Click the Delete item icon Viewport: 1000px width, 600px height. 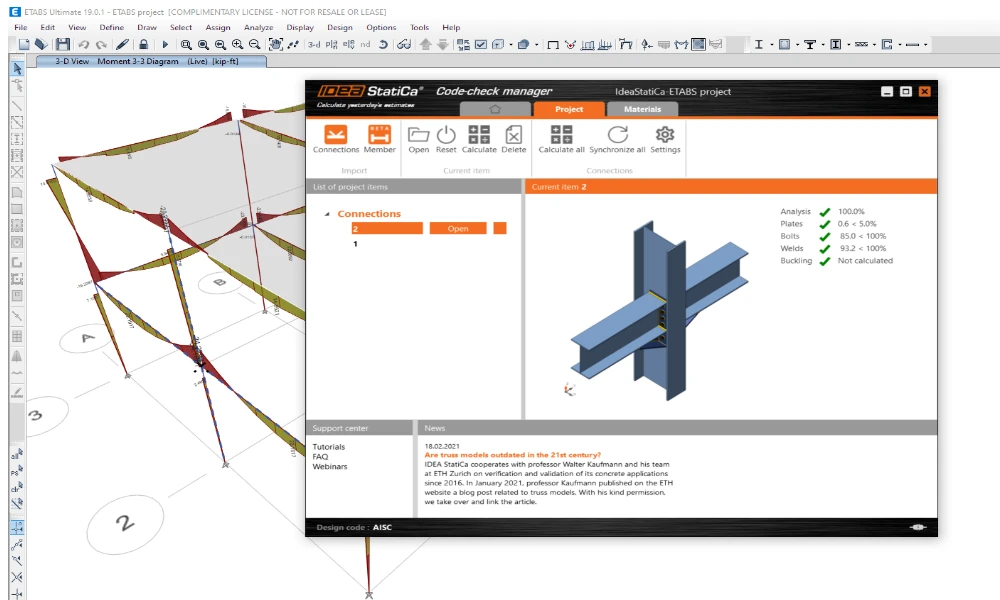click(513, 135)
